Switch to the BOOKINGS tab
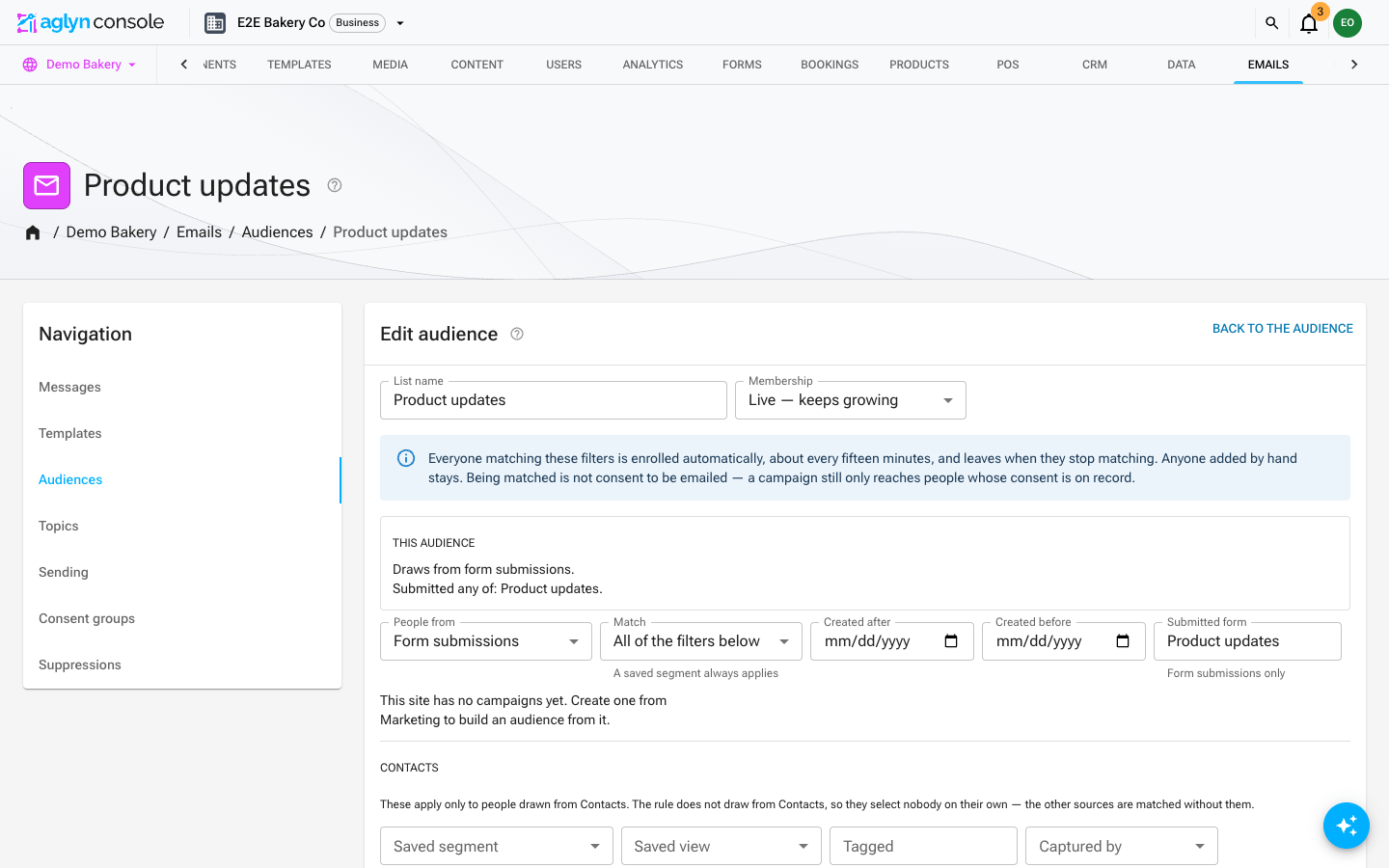 click(x=830, y=65)
